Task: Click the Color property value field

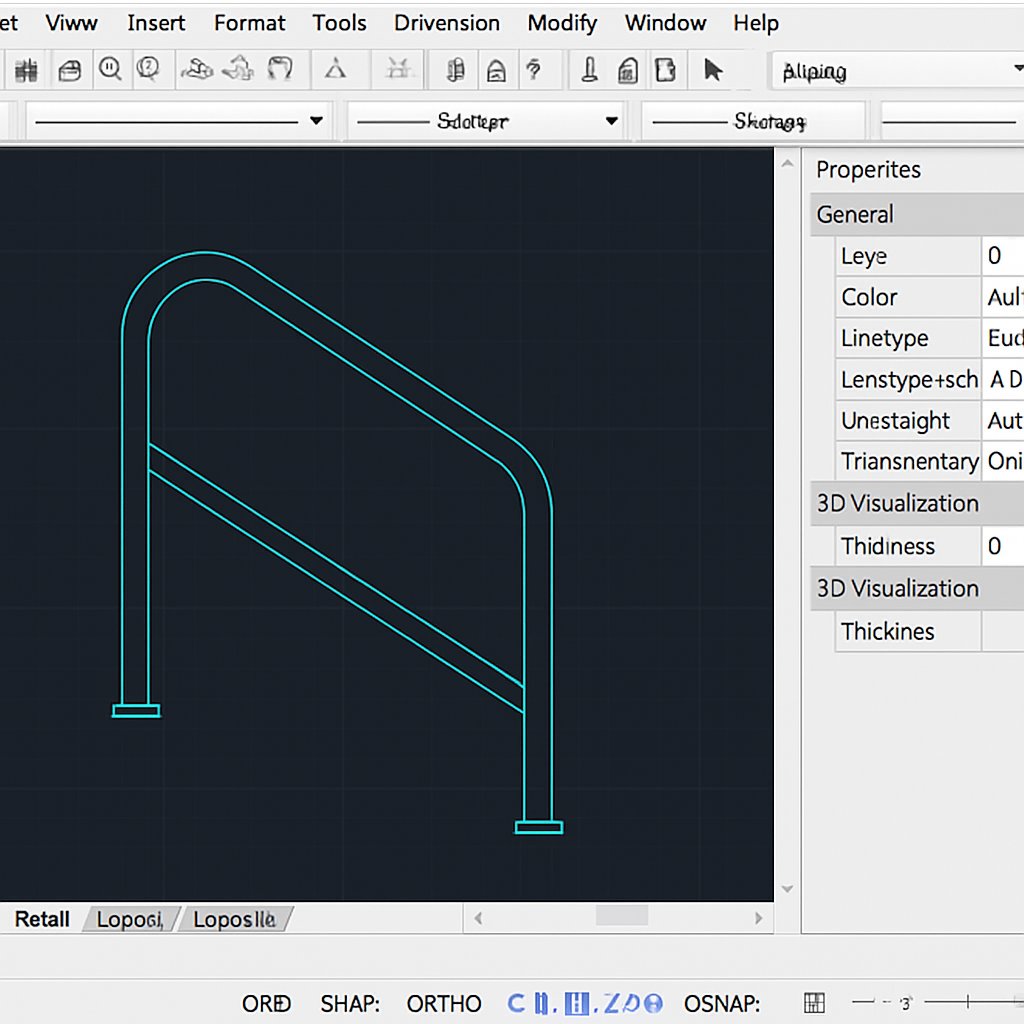Action: point(1003,297)
